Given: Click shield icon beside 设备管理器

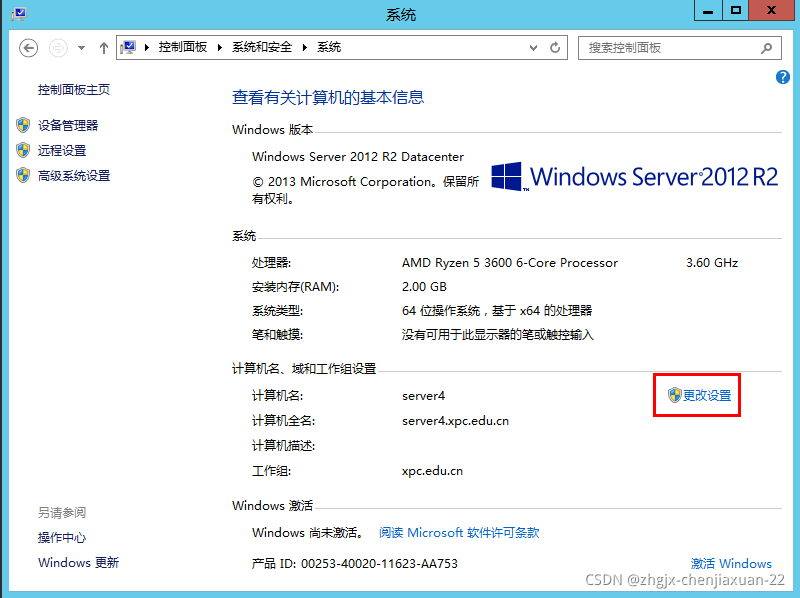Looking at the screenshot, I should [23, 125].
